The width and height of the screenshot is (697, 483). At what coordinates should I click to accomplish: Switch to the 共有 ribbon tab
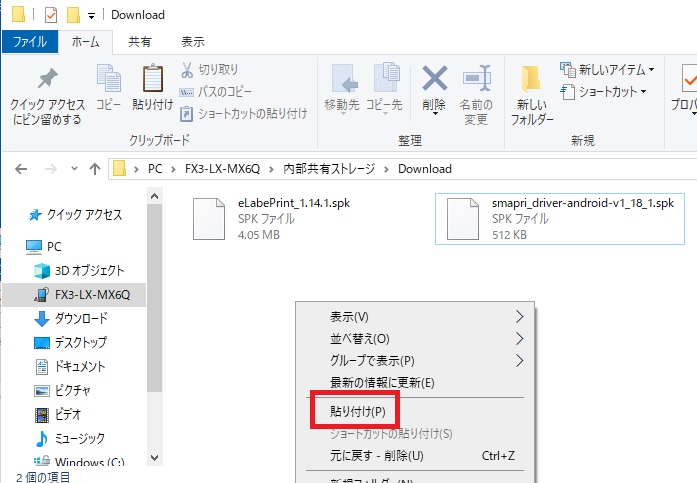click(140, 42)
